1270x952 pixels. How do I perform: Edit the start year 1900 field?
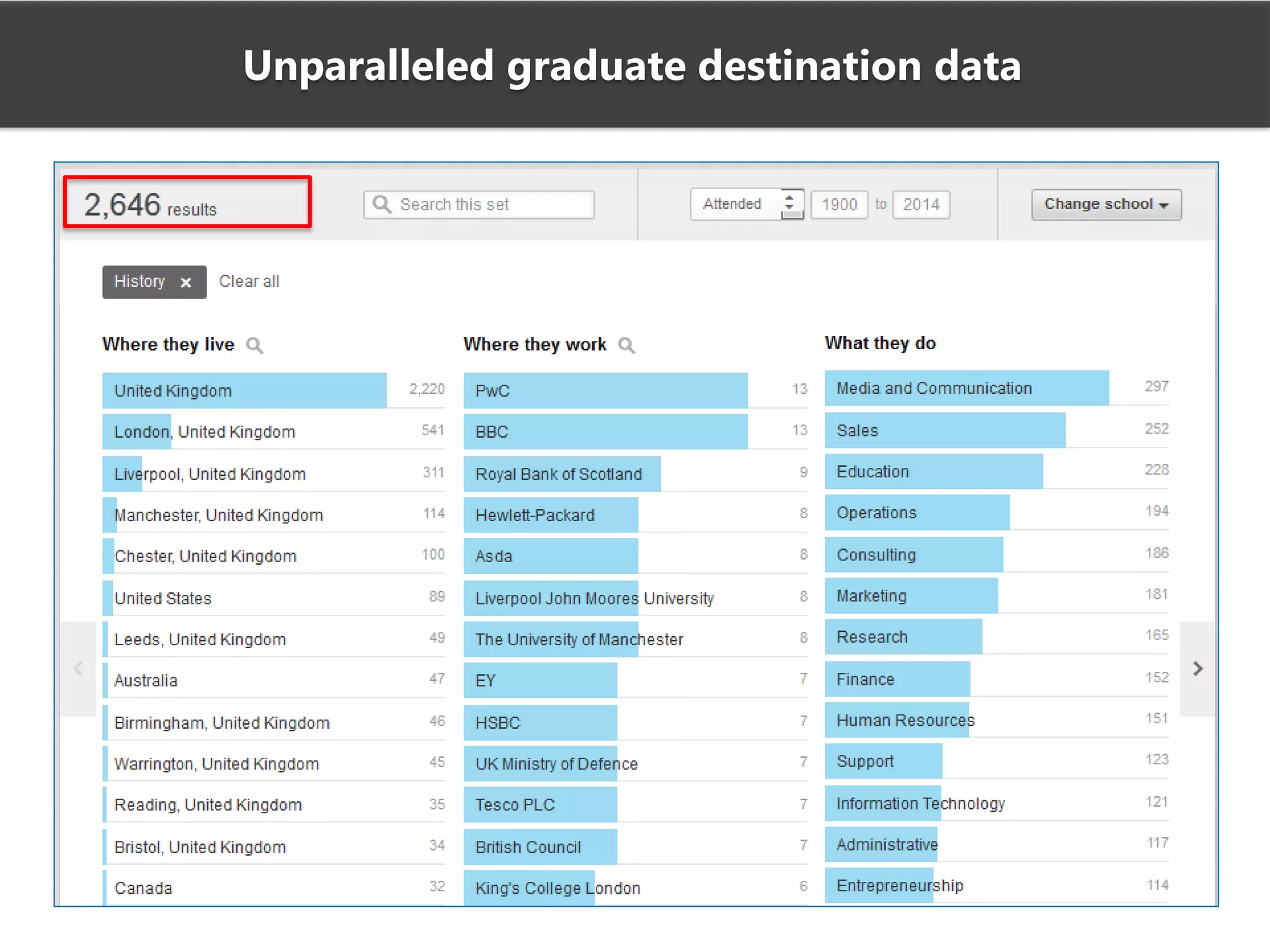point(839,205)
